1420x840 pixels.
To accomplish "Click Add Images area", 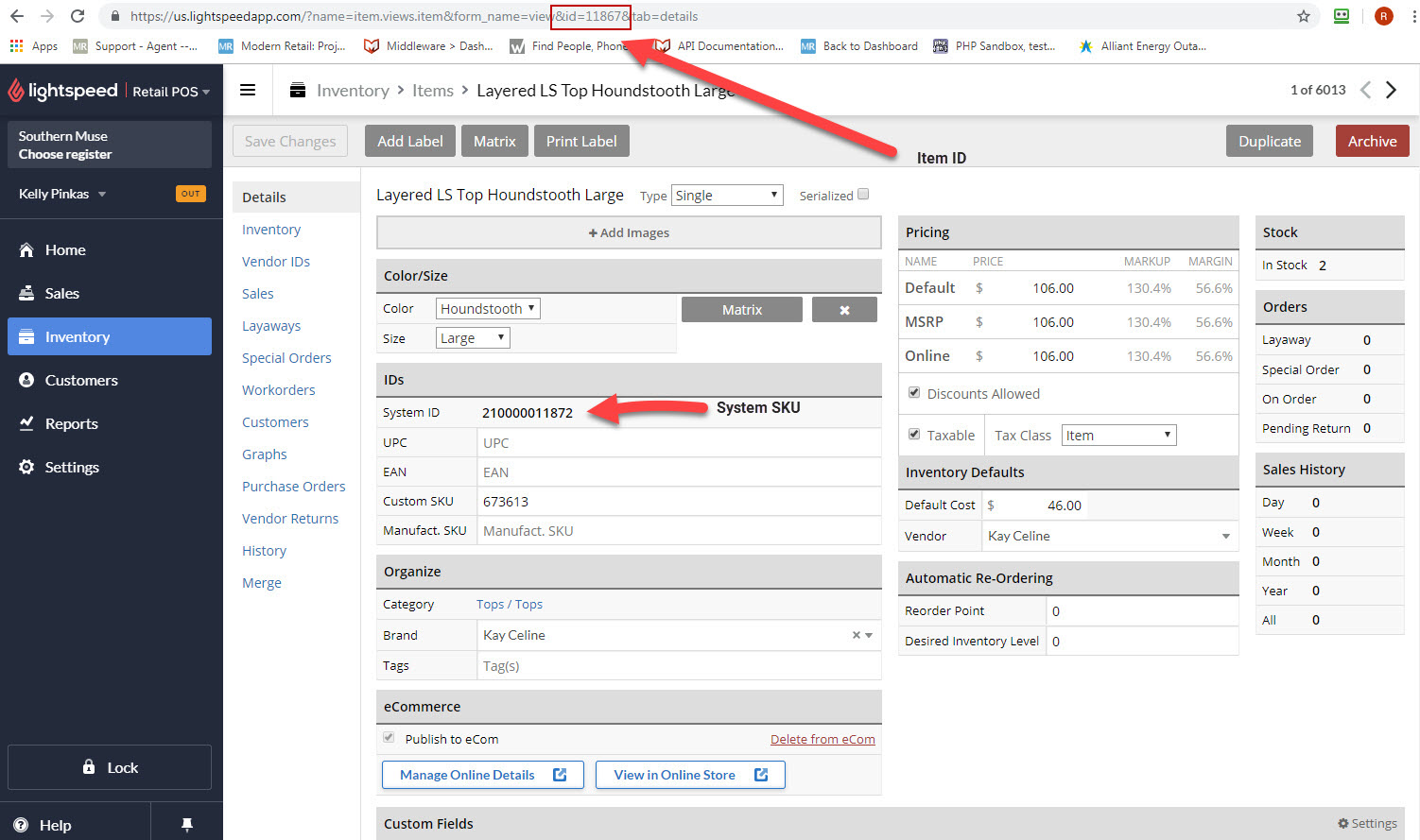I will [629, 232].
